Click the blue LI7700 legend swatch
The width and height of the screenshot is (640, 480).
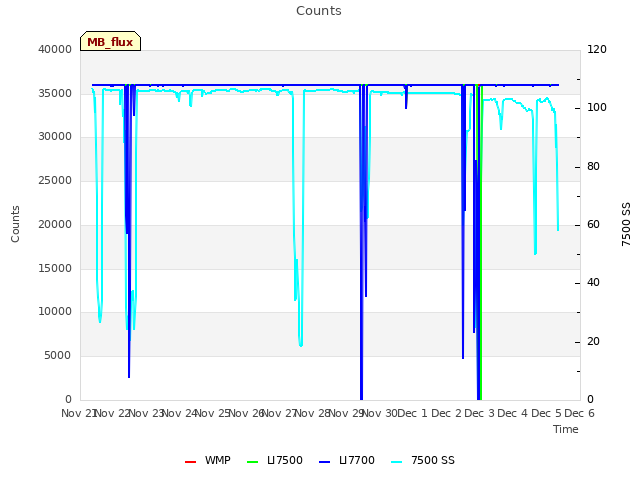[x=324, y=462]
